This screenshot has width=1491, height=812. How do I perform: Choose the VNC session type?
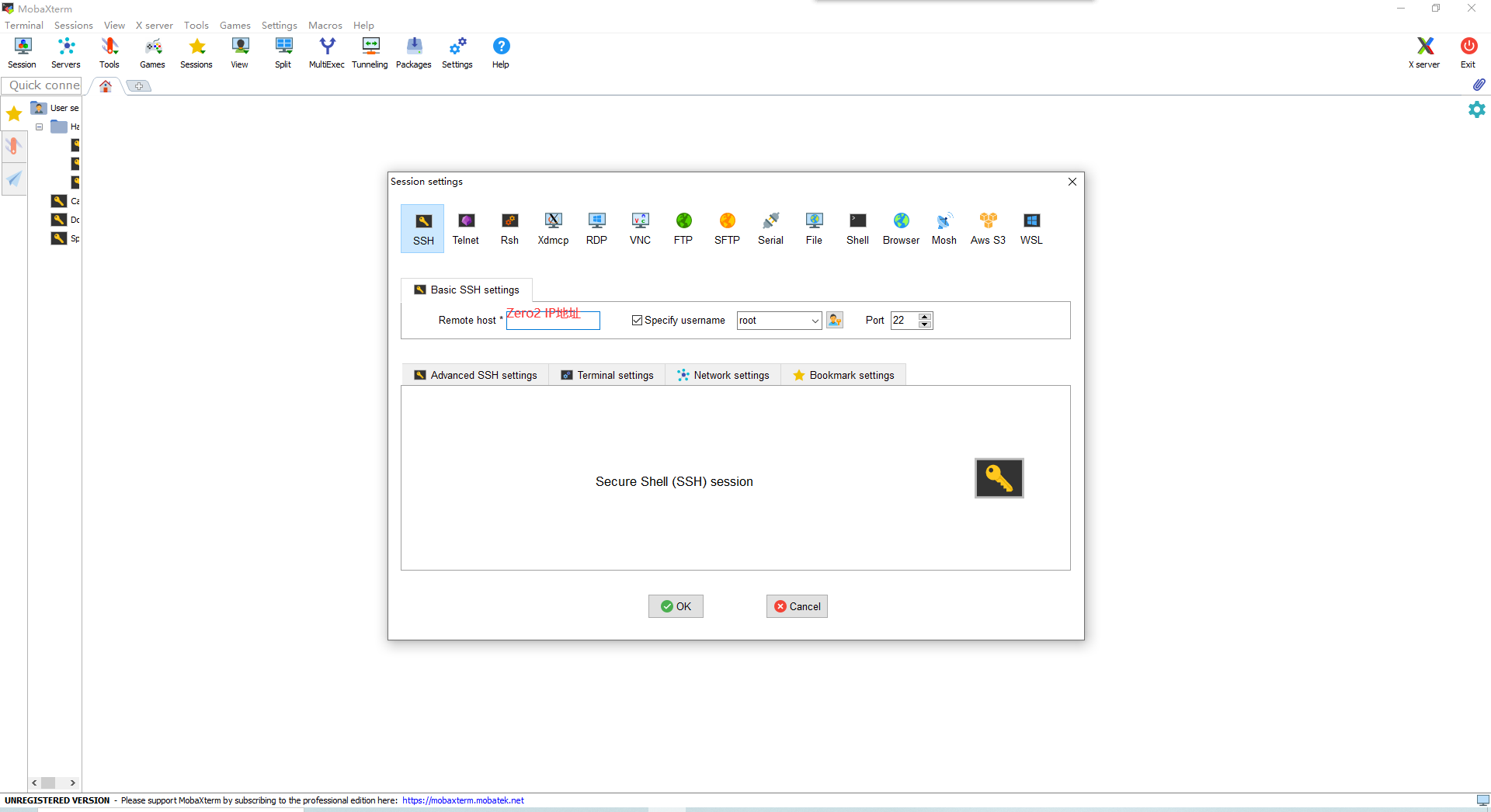(640, 228)
